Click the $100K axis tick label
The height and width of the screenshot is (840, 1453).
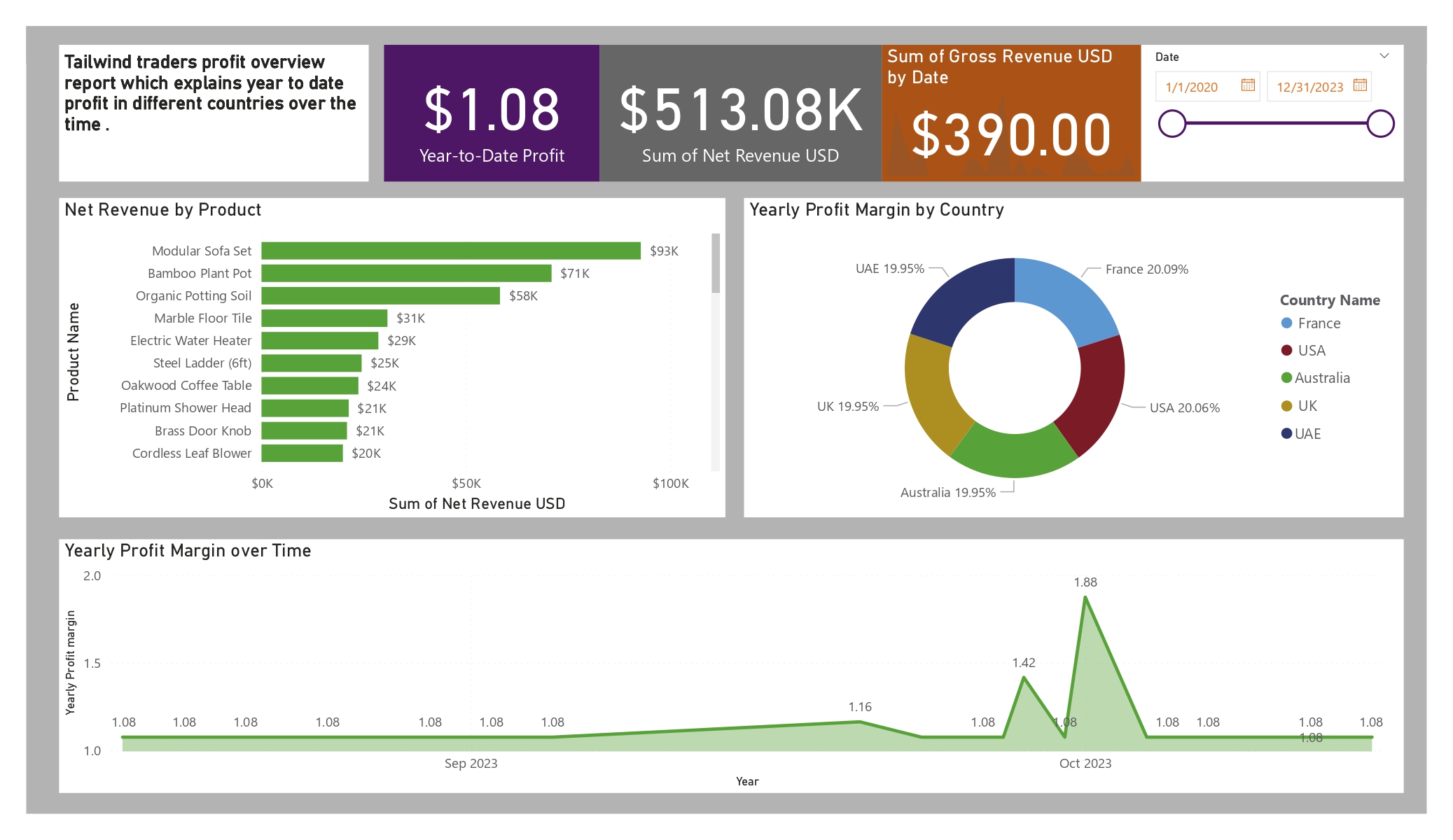pyautogui.click(x=670, y=484)
